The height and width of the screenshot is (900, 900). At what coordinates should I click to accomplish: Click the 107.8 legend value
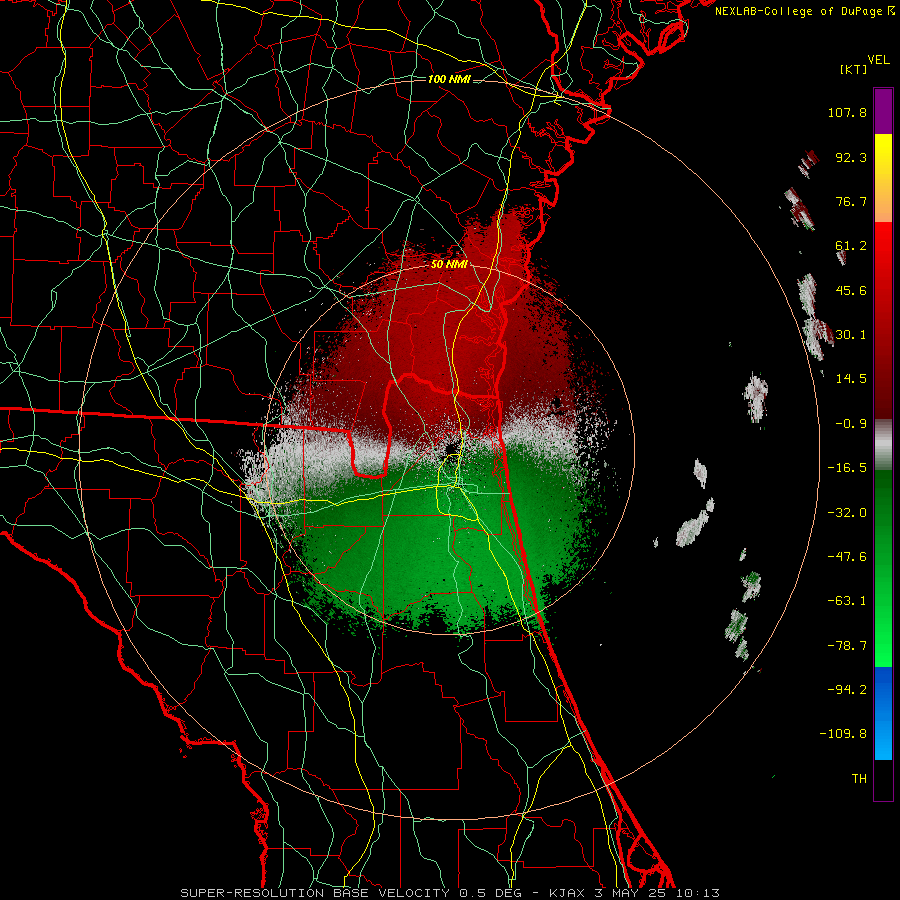click(x=847, y=112)
